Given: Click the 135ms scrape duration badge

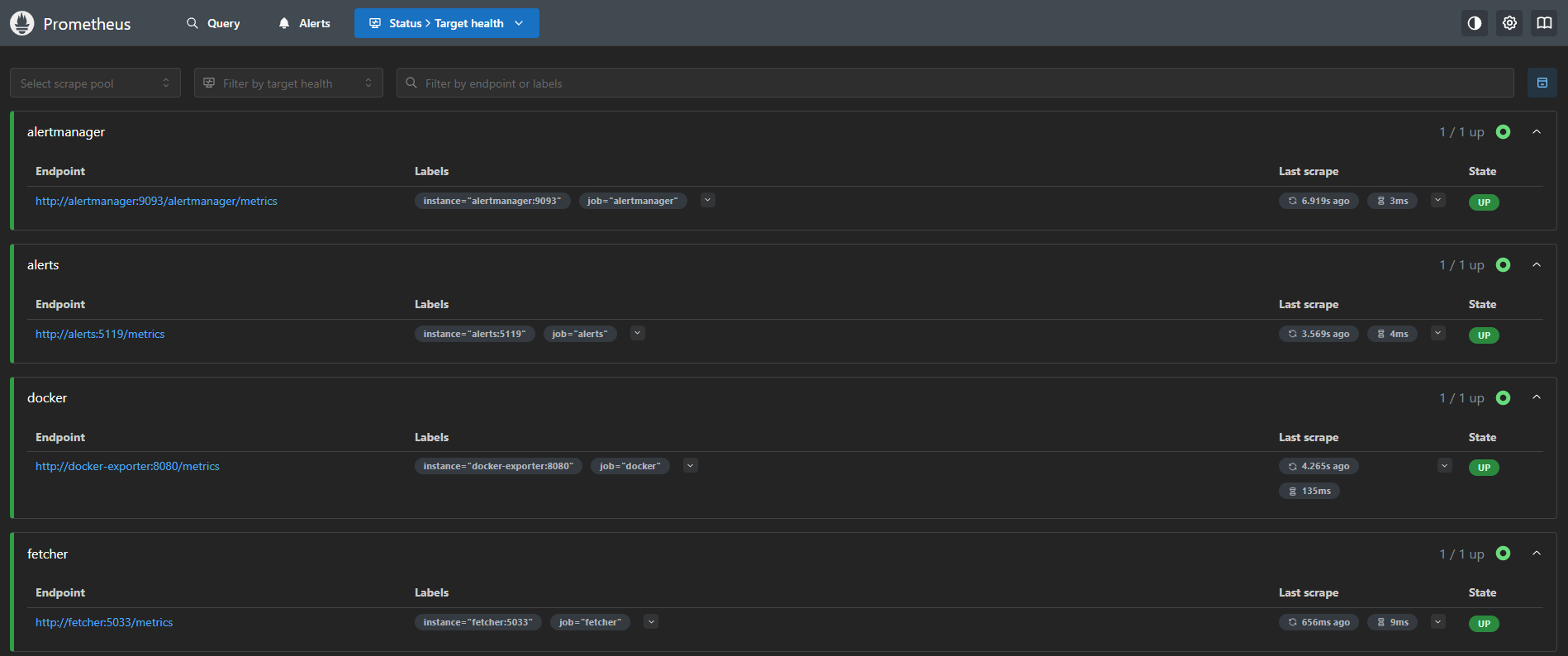Looking at the screenshot, I should pos(1309,491).
